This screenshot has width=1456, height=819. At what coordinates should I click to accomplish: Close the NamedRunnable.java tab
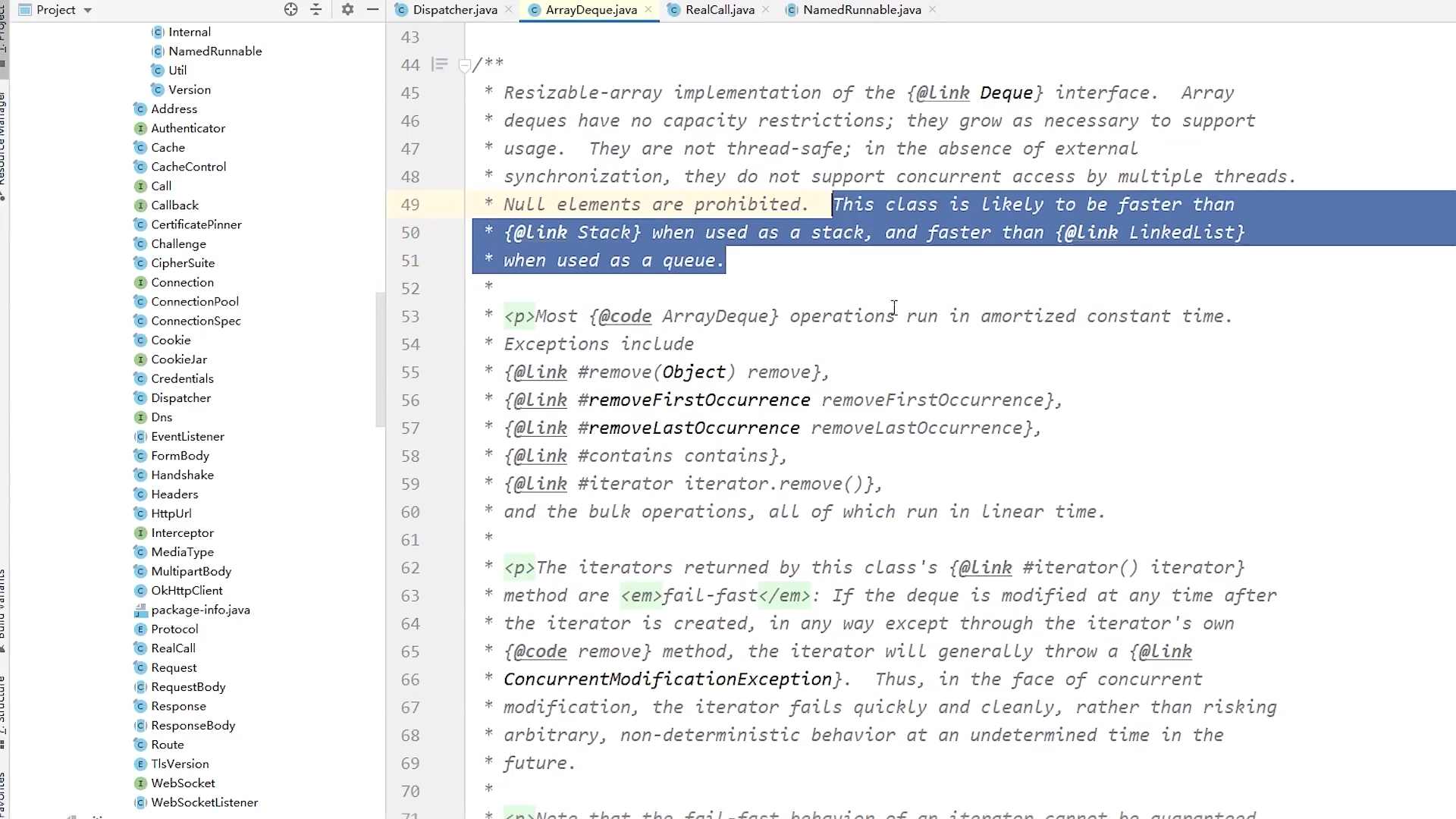[x=933, y=10]
